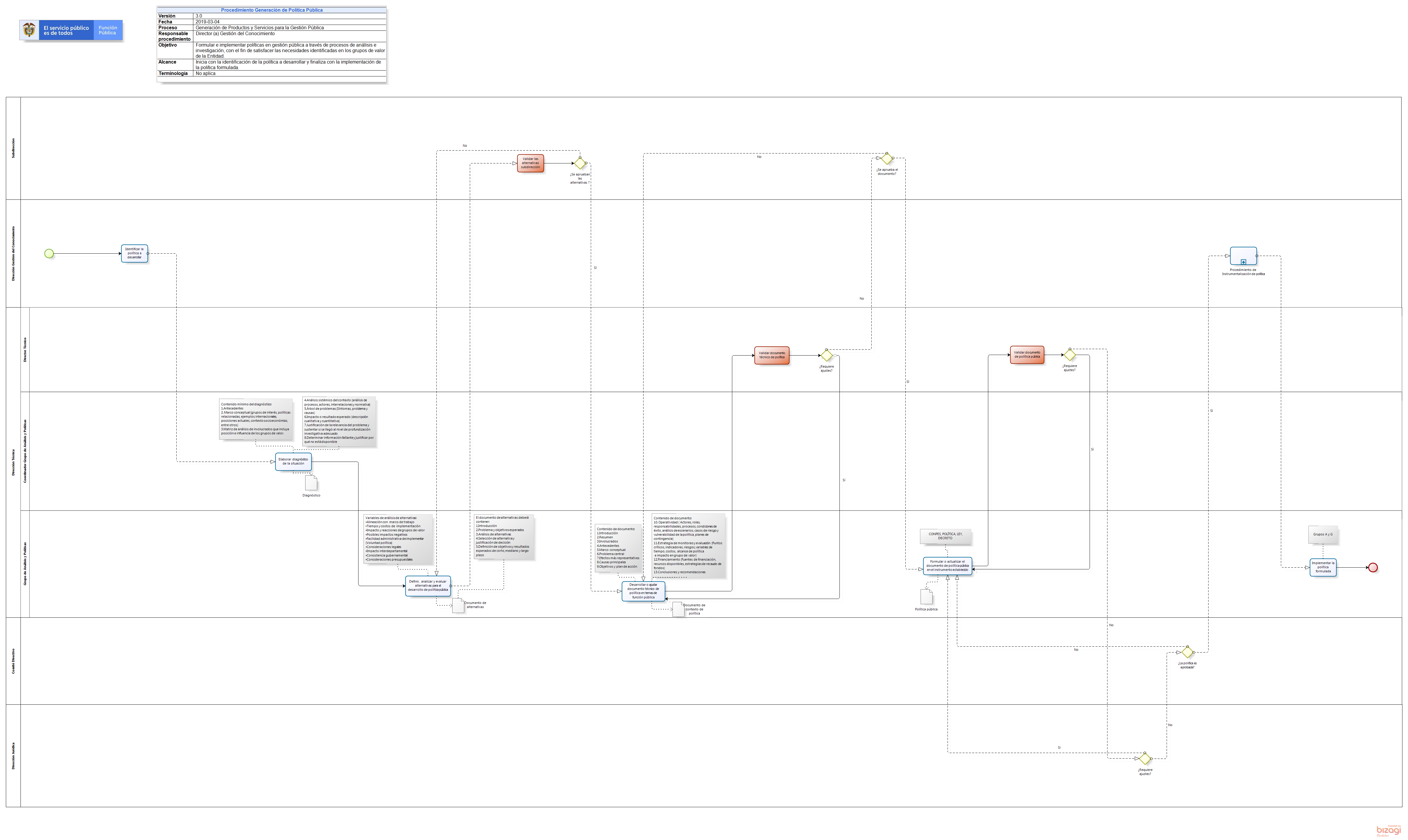
Task: Click the Versión value 3.0 cell
Action: coord(290,16)
